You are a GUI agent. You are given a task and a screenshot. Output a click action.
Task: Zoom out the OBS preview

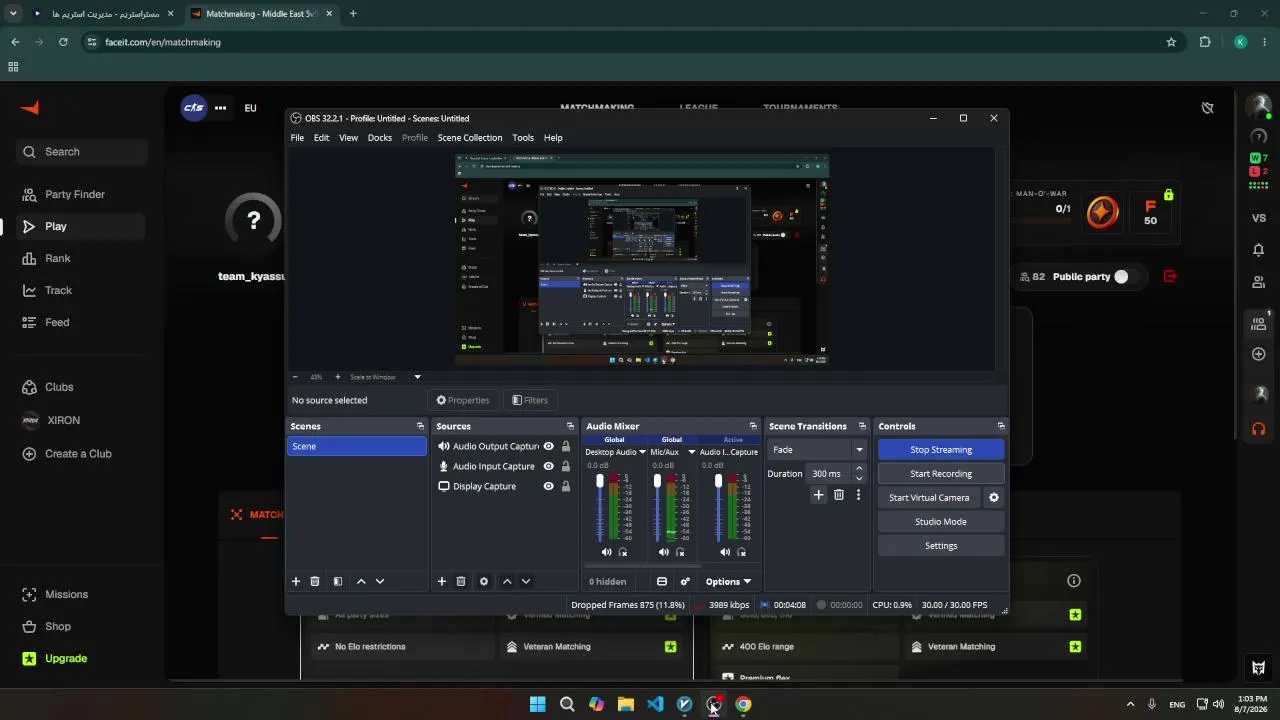[295, 377]
